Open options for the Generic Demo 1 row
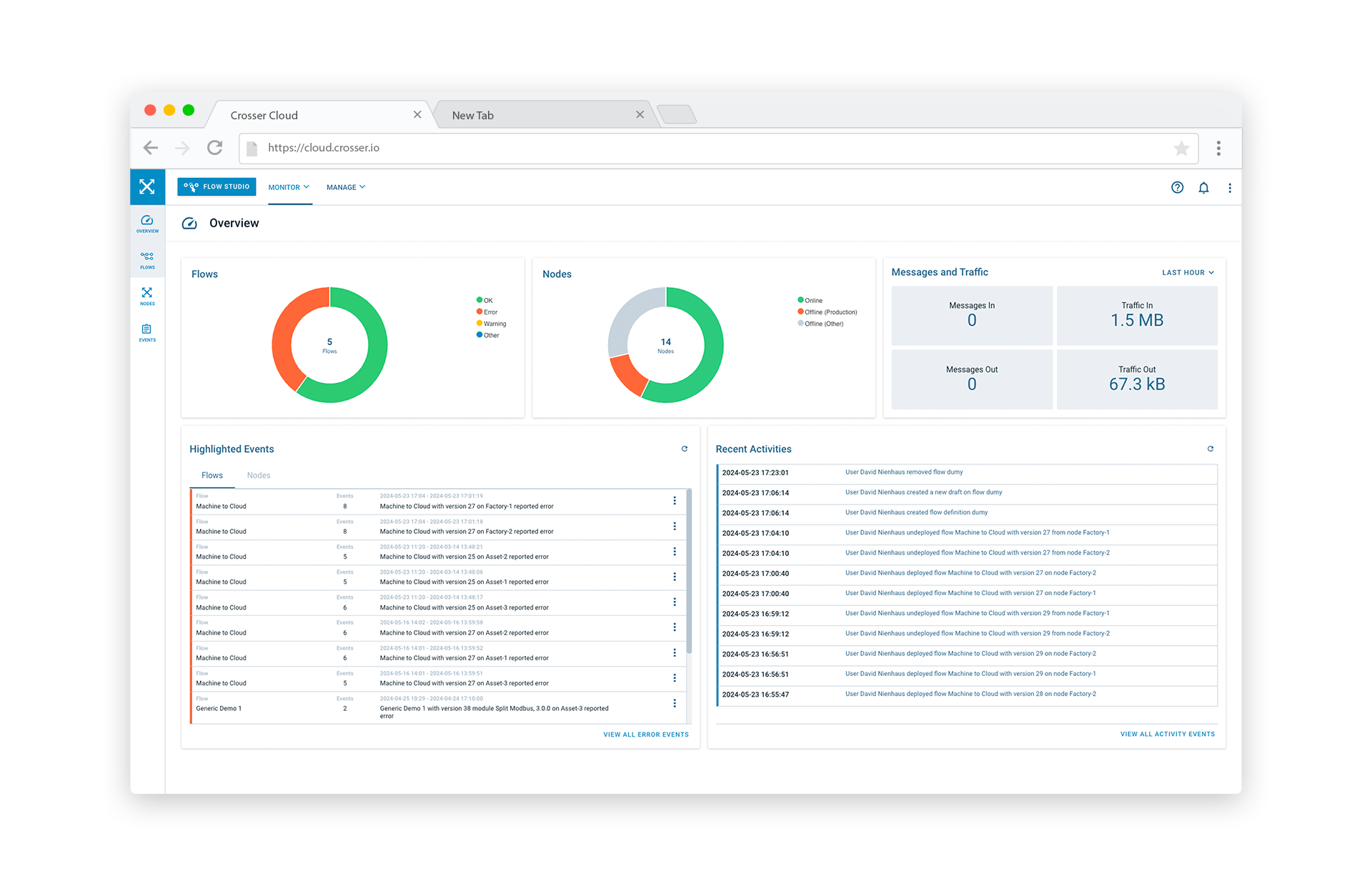This screenshot has height=886, width=1372. (x=675, y=703)
